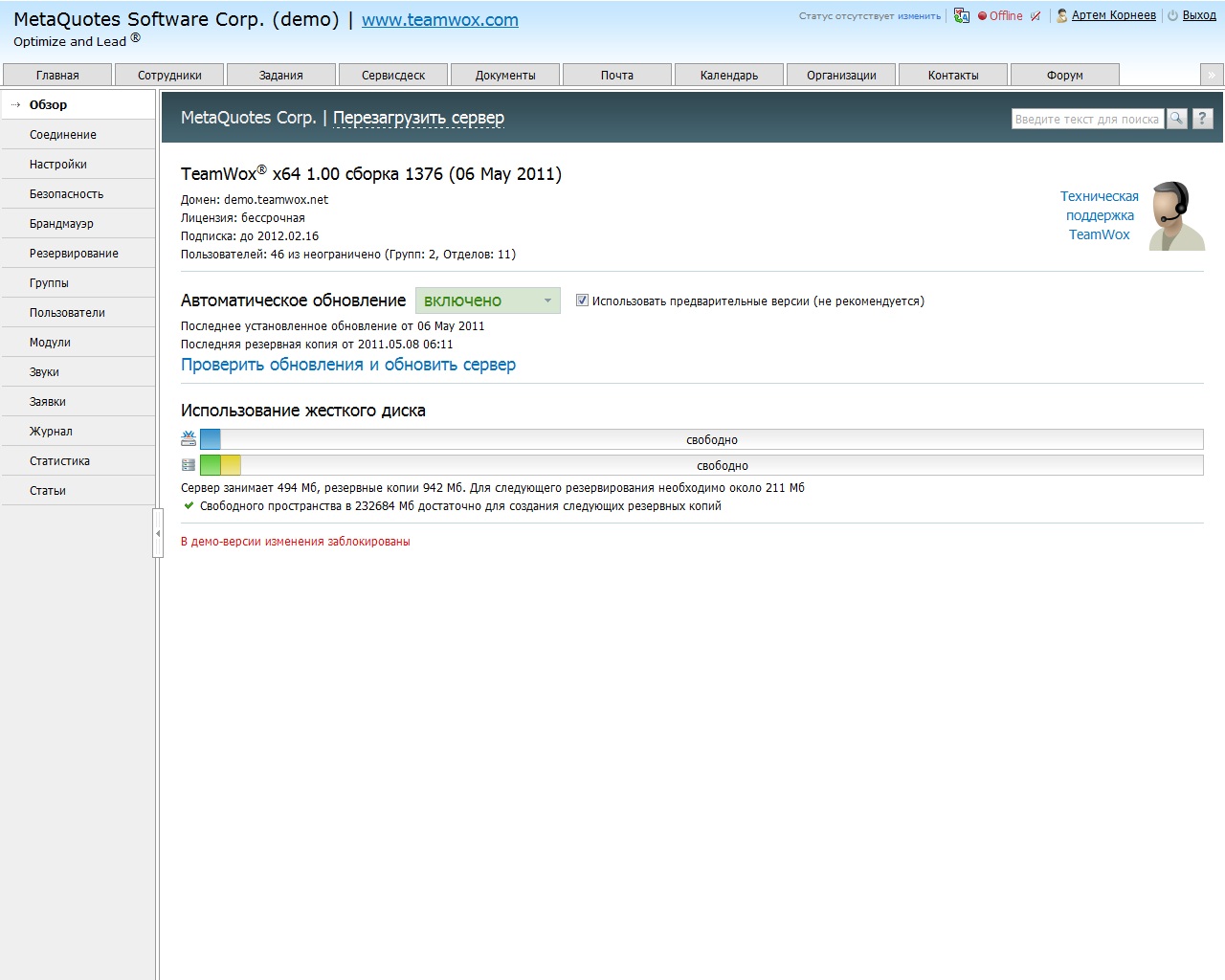Image resolution: width=1225 pixels, height=980 pixels.
Task: Click the technical support headset operator image
Action: [1176, 216]
